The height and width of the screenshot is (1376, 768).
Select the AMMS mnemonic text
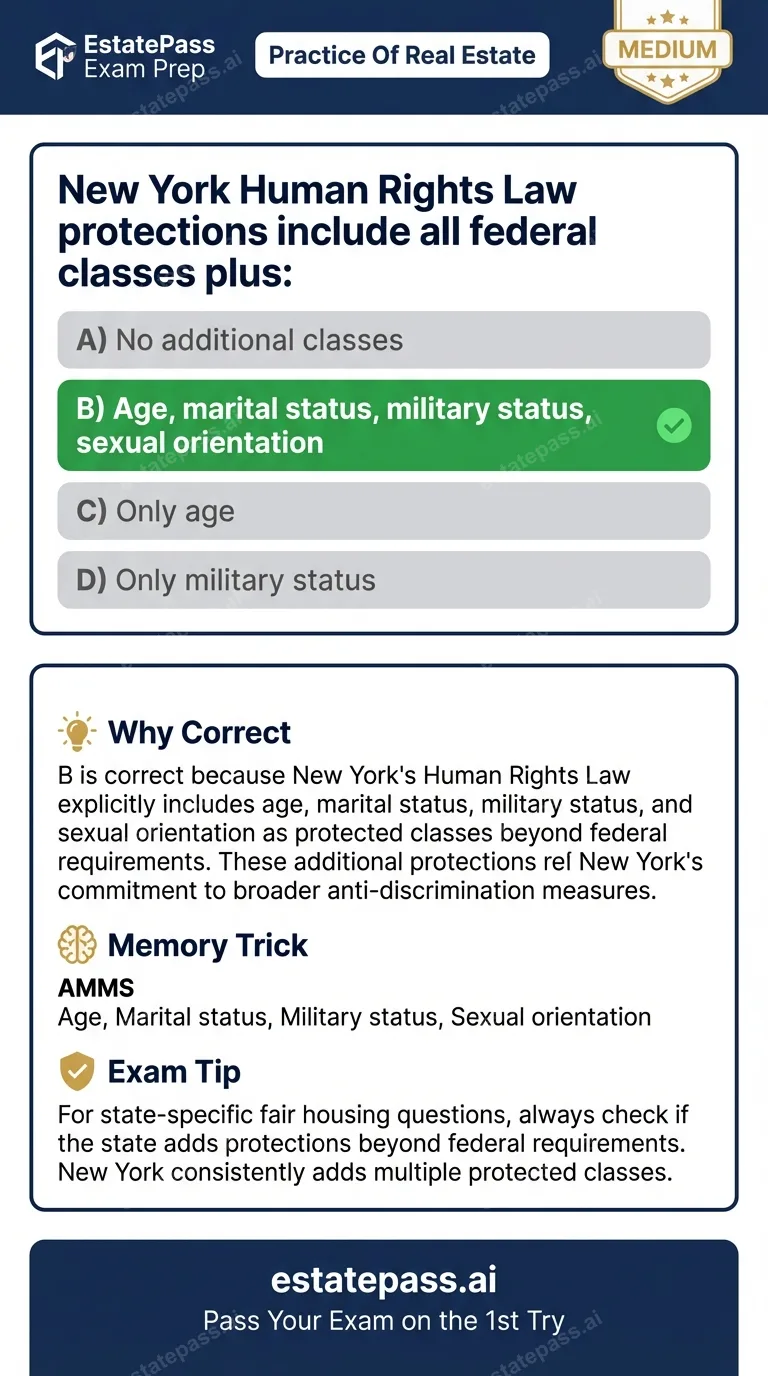[96, 987]
